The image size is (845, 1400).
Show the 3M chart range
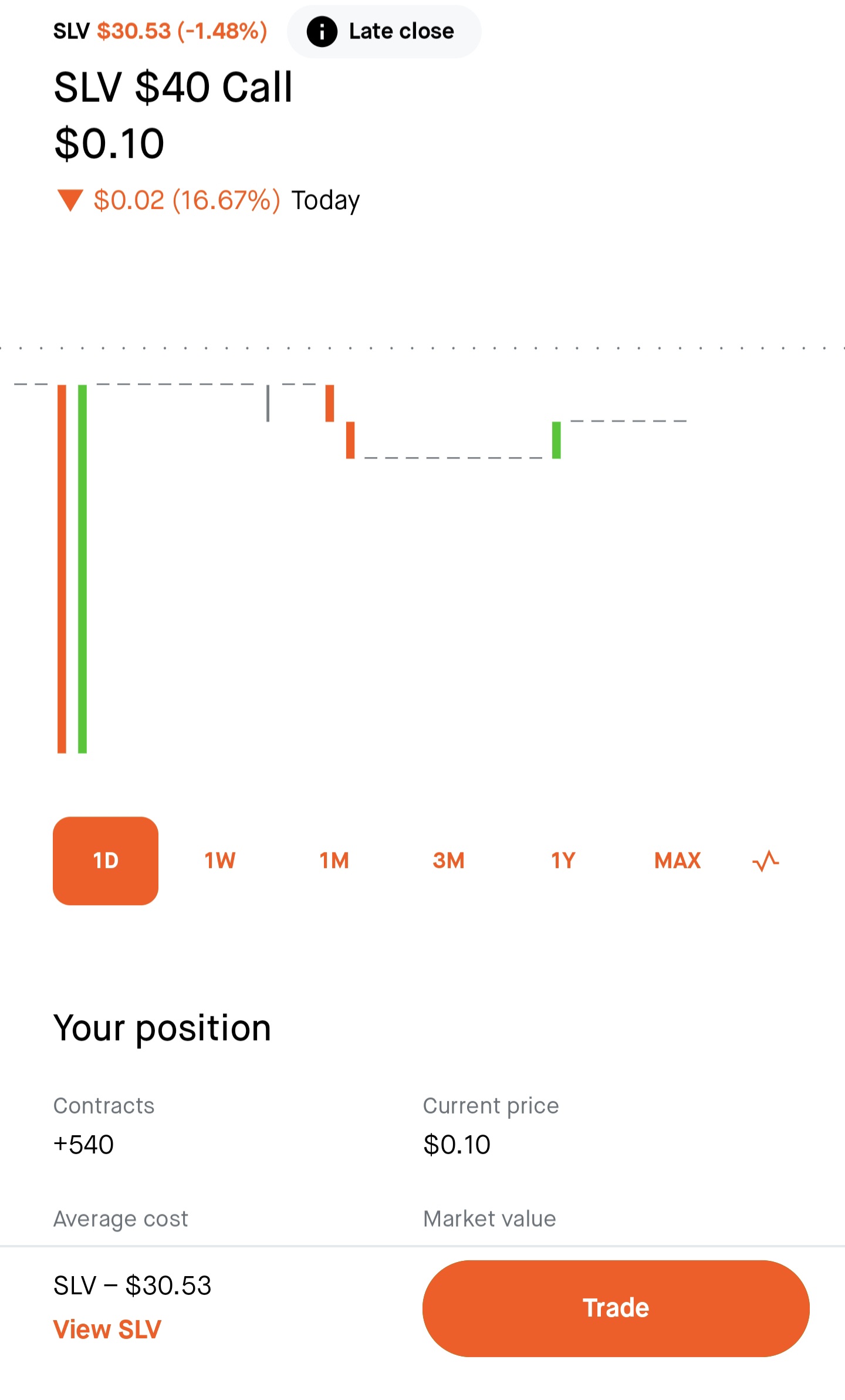[x=448, y=861]
